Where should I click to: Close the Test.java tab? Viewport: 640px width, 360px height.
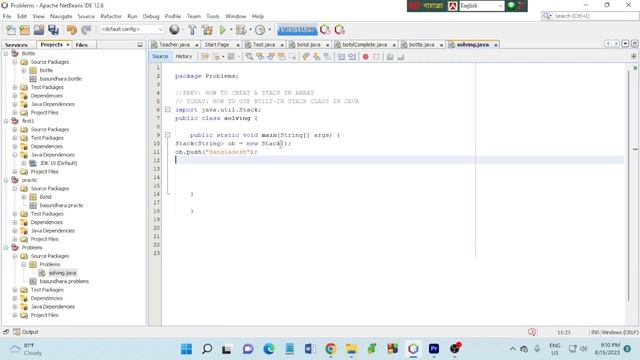282,45
